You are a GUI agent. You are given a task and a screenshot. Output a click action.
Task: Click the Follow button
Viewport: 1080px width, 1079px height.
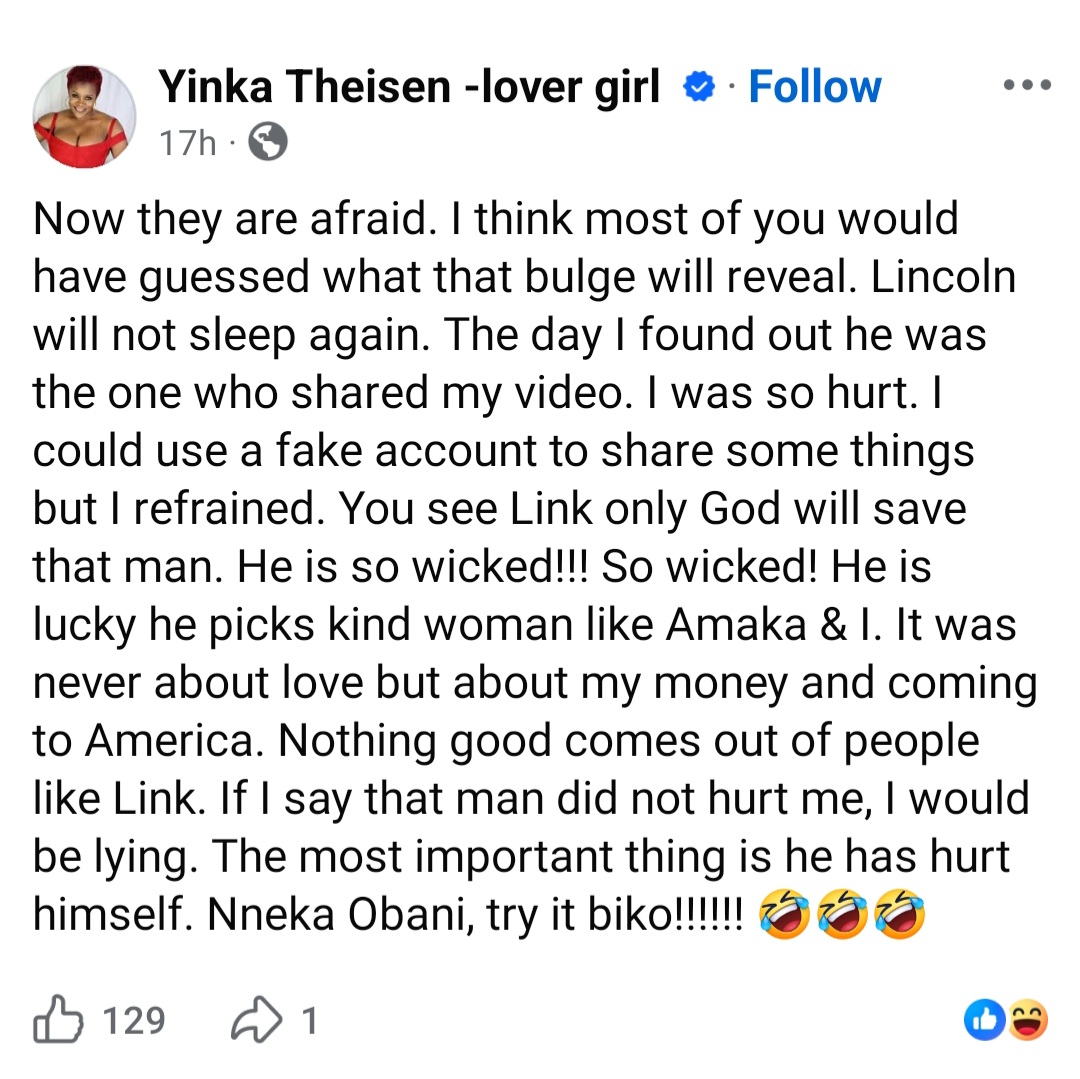point(815,86)
